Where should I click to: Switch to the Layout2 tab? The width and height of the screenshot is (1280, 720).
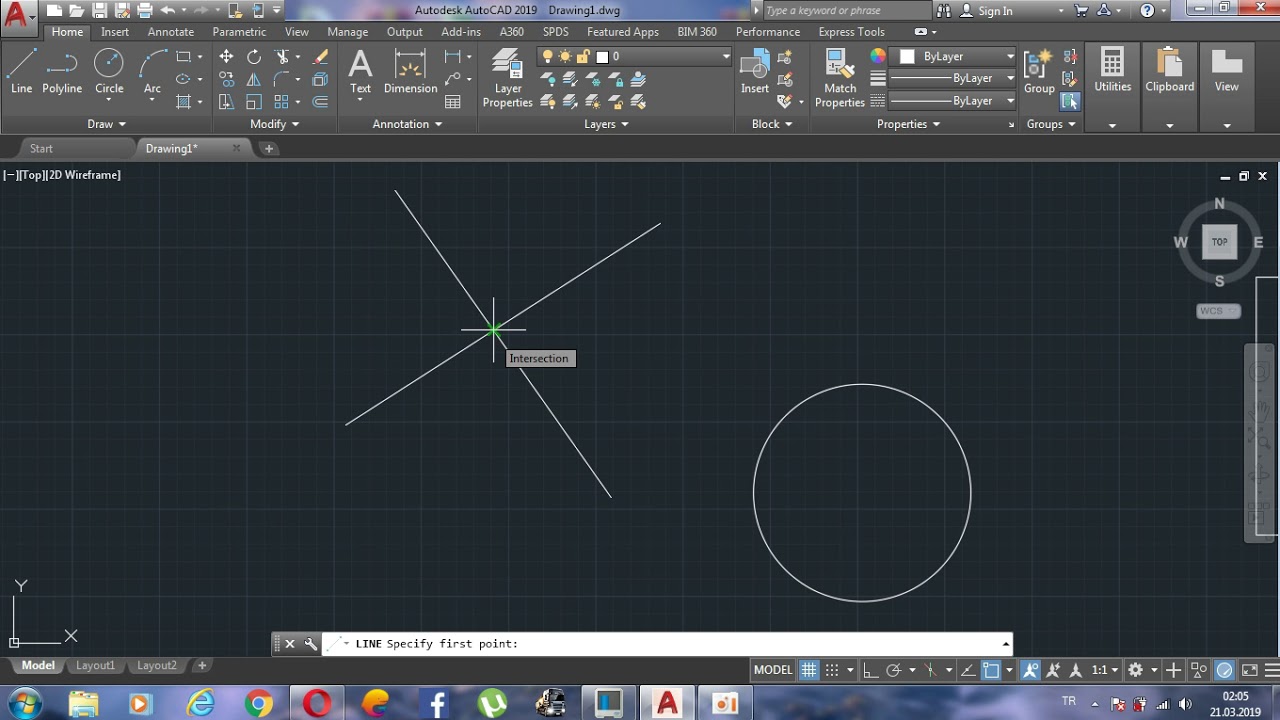coord(157,665)
